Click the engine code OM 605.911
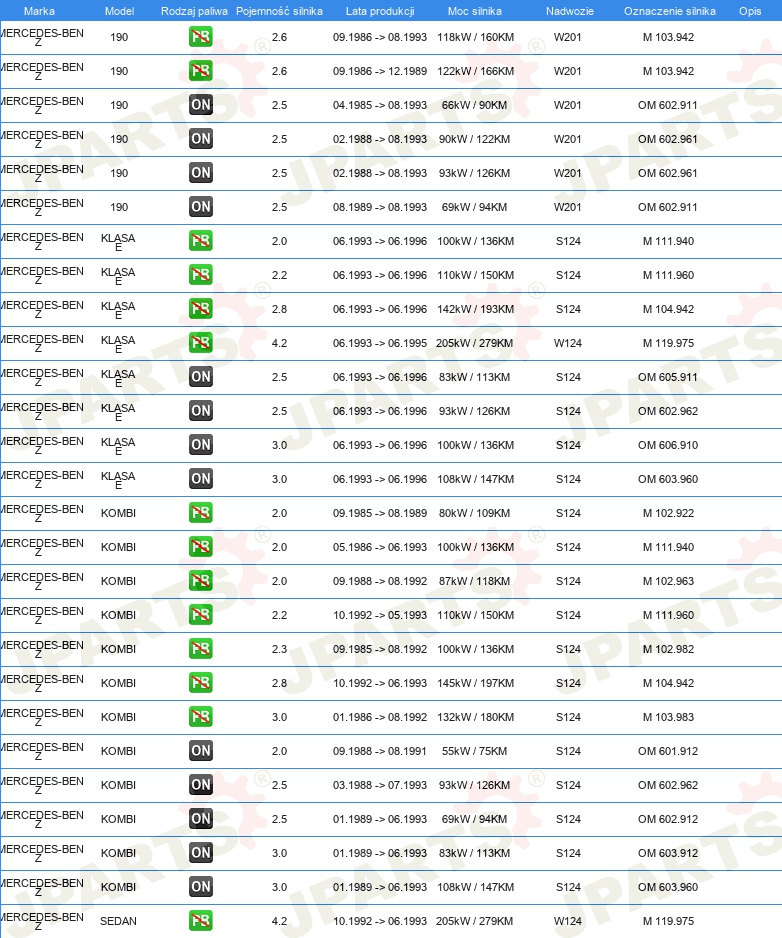The width and height of the screenshot is (782, 938). 668,377
